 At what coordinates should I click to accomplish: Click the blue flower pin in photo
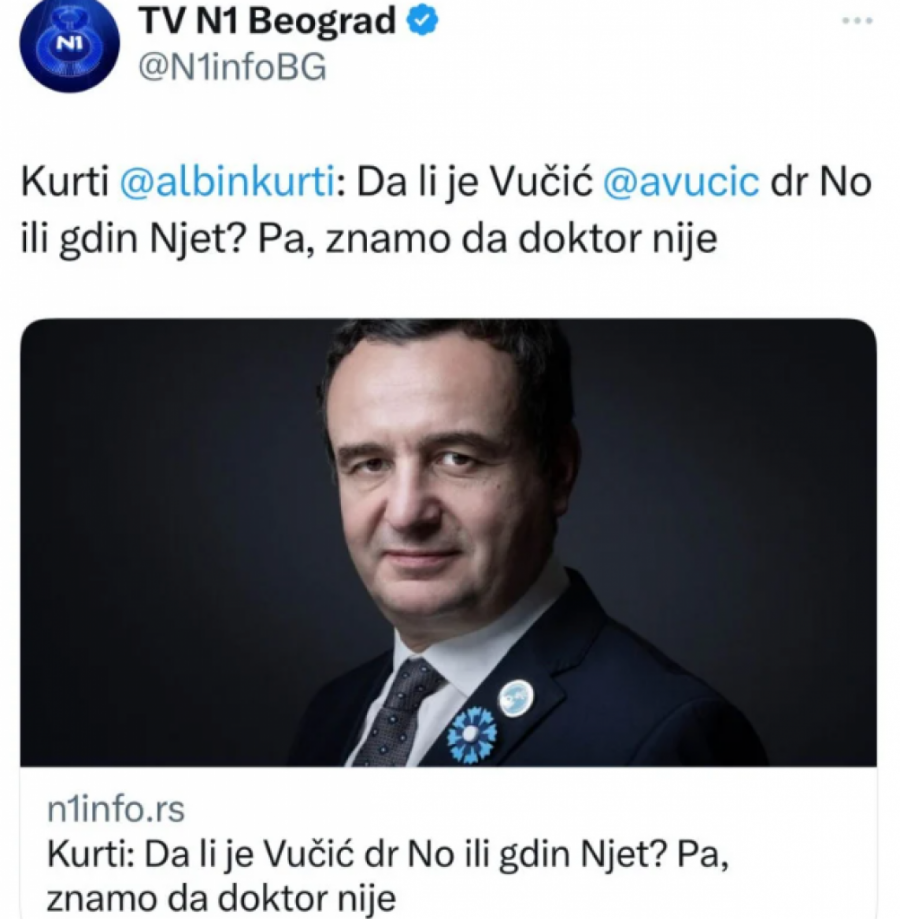click(x=472, y=735)
